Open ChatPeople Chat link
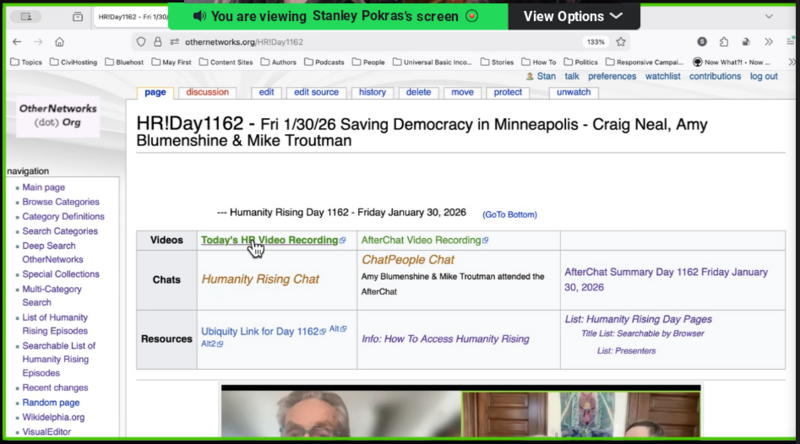Viewport: 800px width, 444px height. [408, 260]
